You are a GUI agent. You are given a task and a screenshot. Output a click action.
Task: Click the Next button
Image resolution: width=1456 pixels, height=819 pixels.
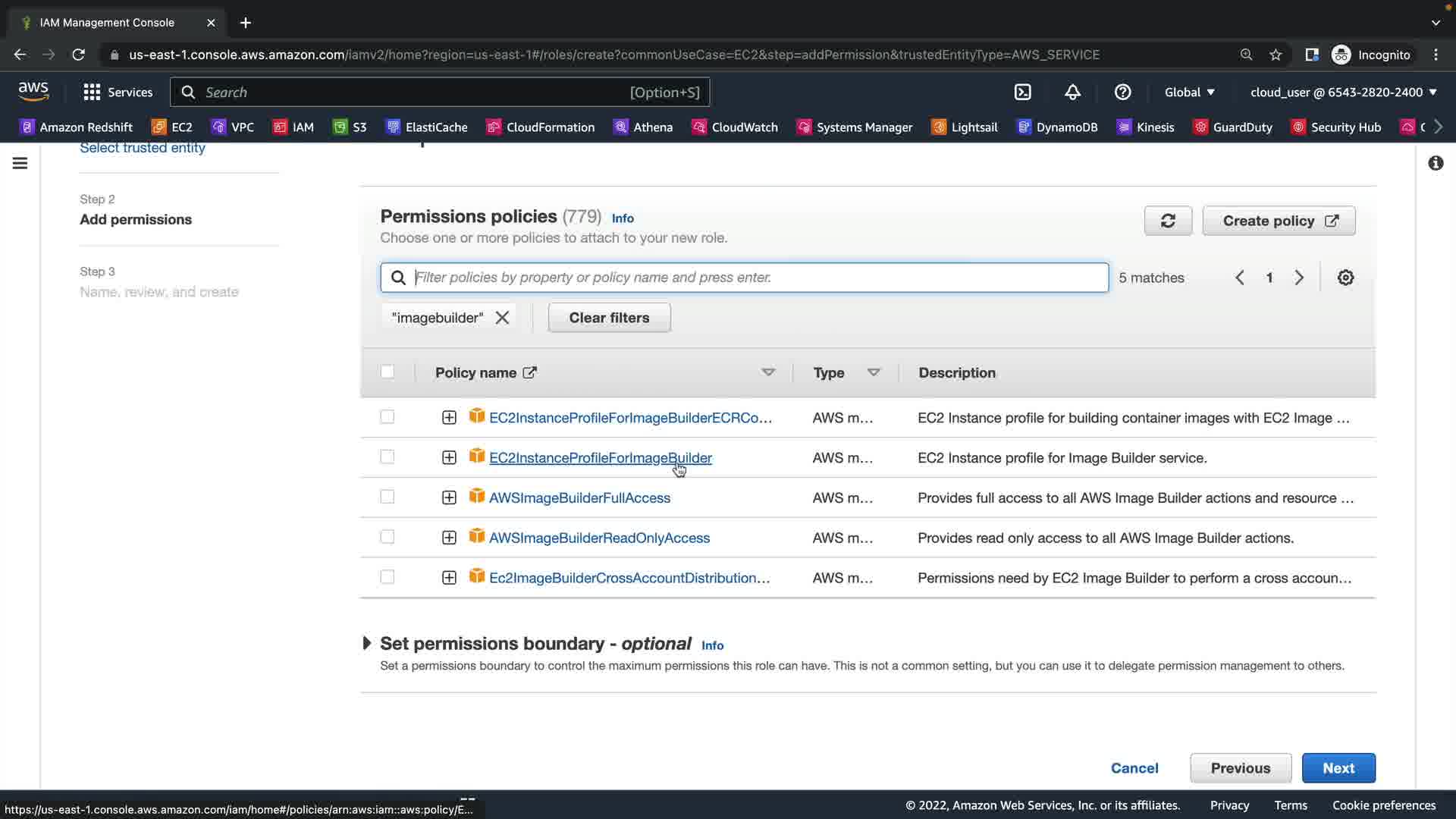click(1338, 768)
